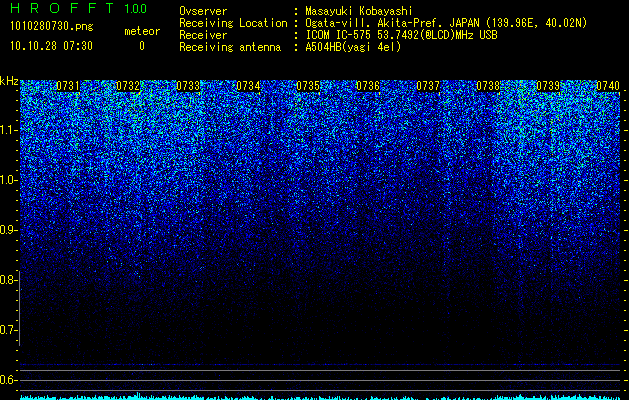Viewport: 629px width, 400px height.
Task: Click the 0740 time marker
Action: [608, 86]
